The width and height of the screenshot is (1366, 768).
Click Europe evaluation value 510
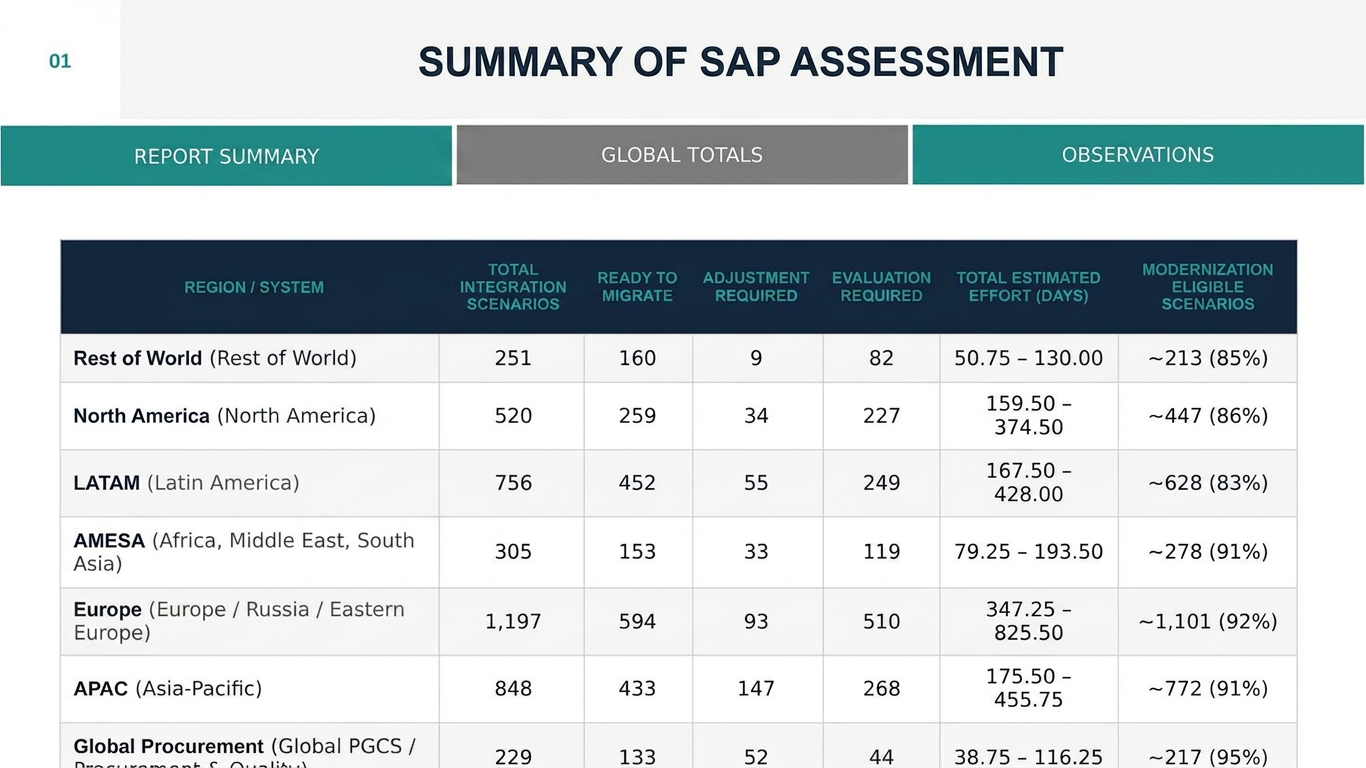[x=881, y=622]
